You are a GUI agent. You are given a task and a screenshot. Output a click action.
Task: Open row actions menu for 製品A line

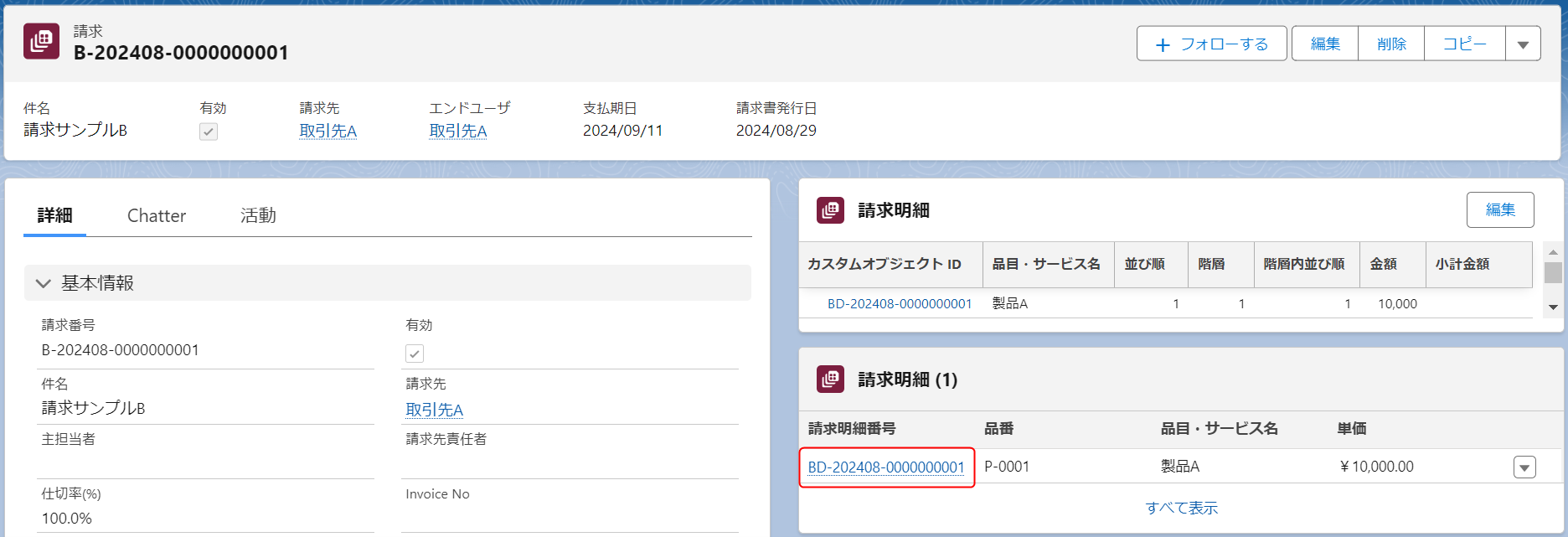1524,467
